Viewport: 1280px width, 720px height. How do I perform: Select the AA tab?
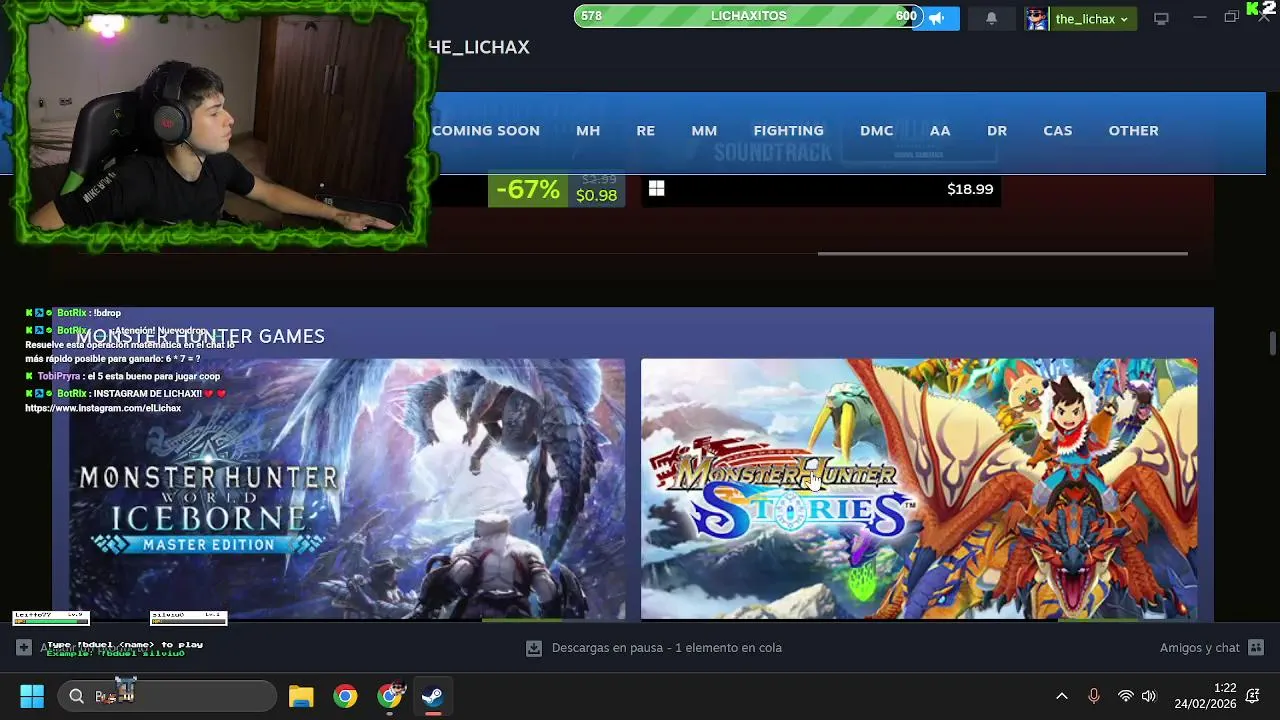click(940, 131)
